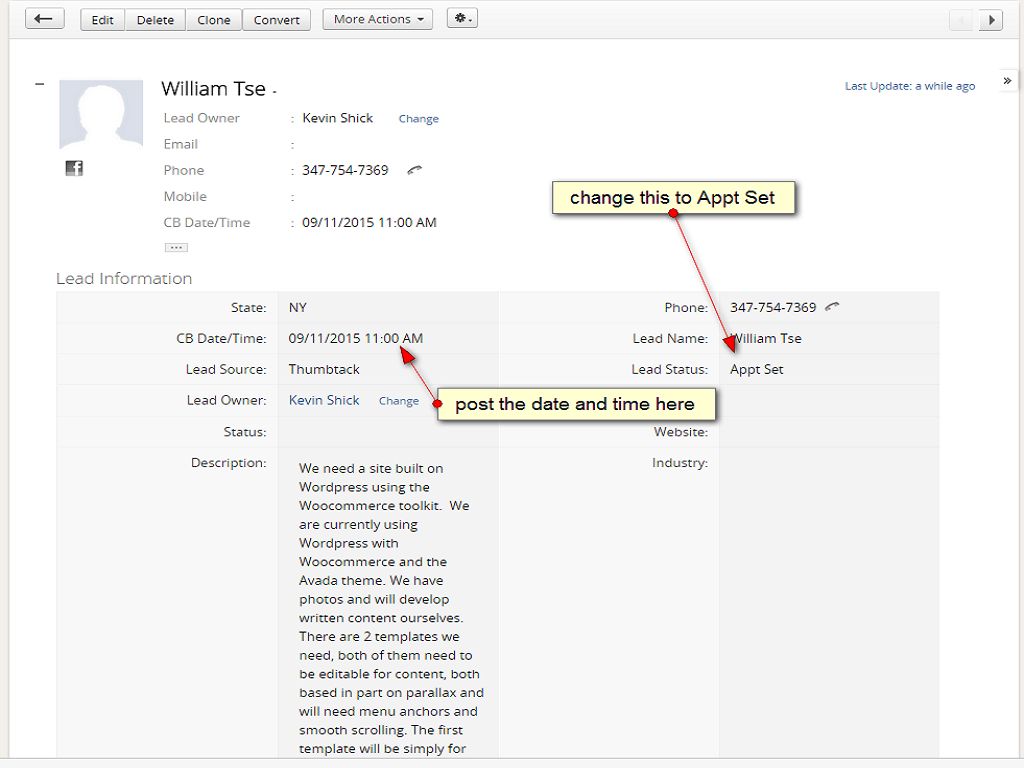The image size is (1024, 768).
Task: Click the Facebook icon under photo
Action: coord(74,168)
